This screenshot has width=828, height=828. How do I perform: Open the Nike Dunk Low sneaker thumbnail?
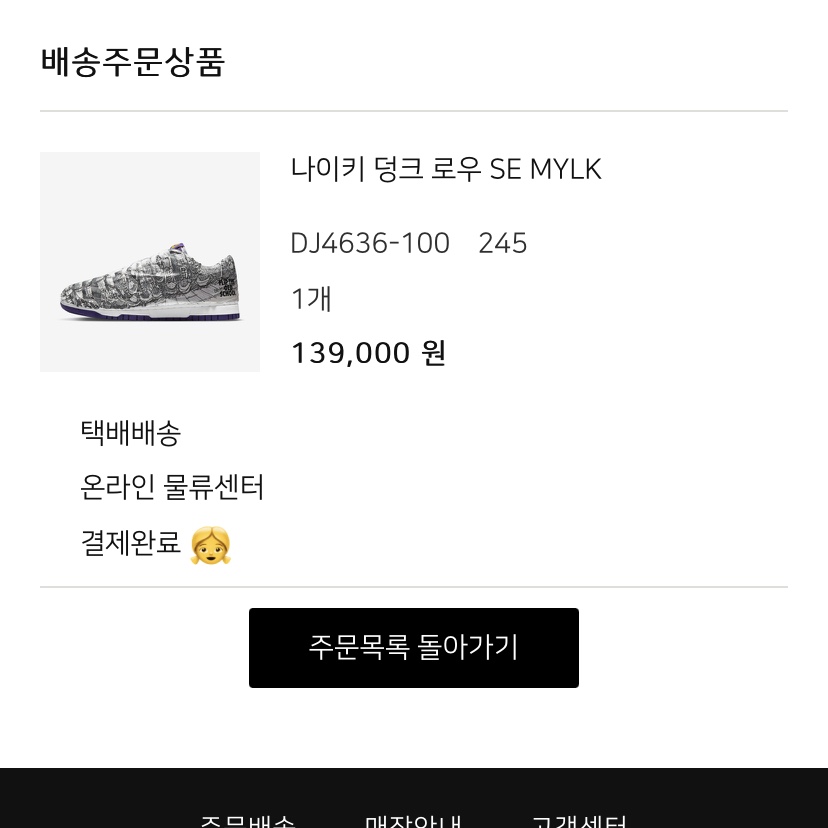[150, 262]
